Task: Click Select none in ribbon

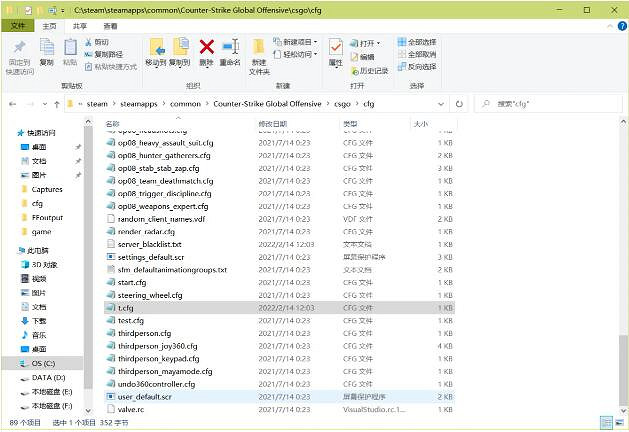Action: point(417,54)
